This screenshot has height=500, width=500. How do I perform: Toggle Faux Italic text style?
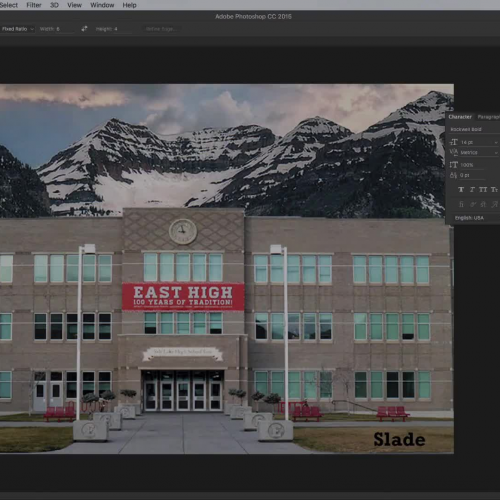click(472, 189)
